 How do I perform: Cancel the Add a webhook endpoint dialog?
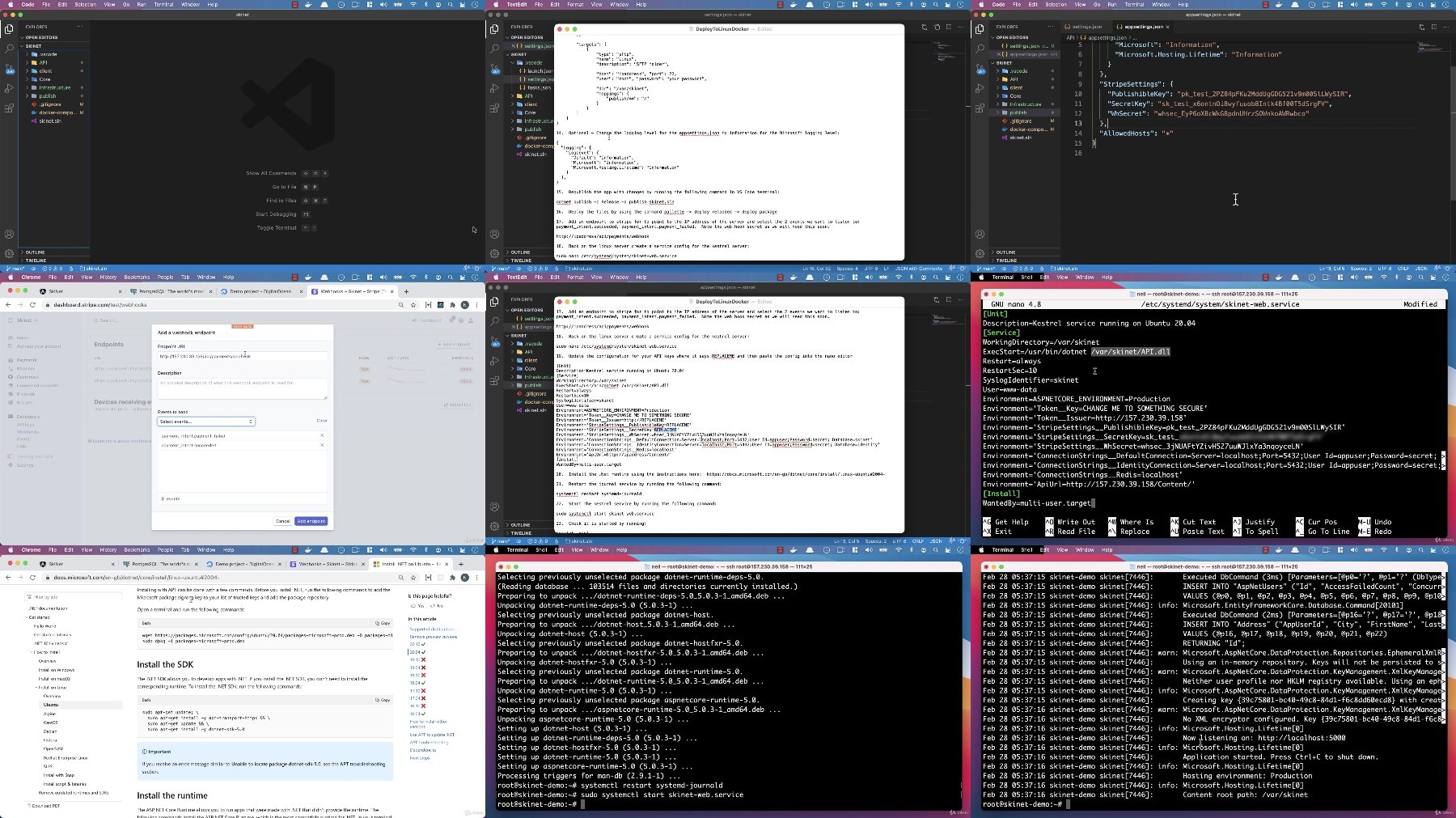(x=282, y=521)
